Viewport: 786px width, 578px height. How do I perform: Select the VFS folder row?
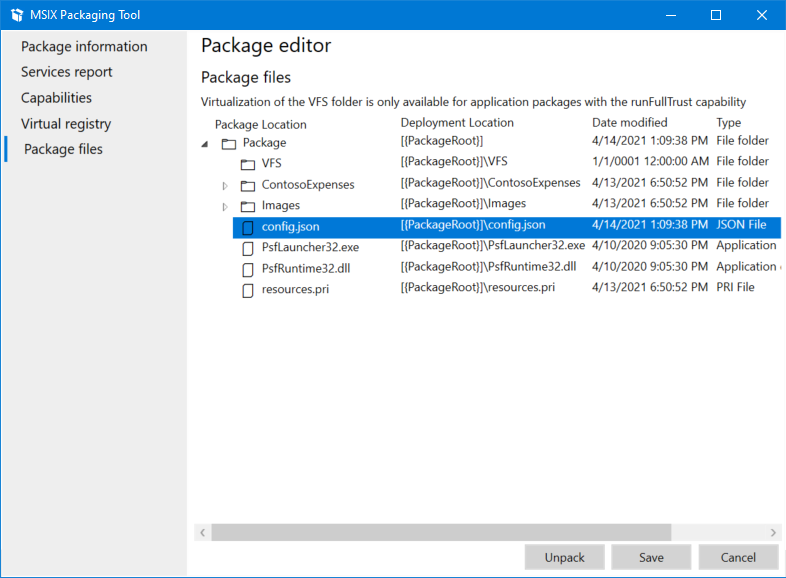tap(506, 163)
